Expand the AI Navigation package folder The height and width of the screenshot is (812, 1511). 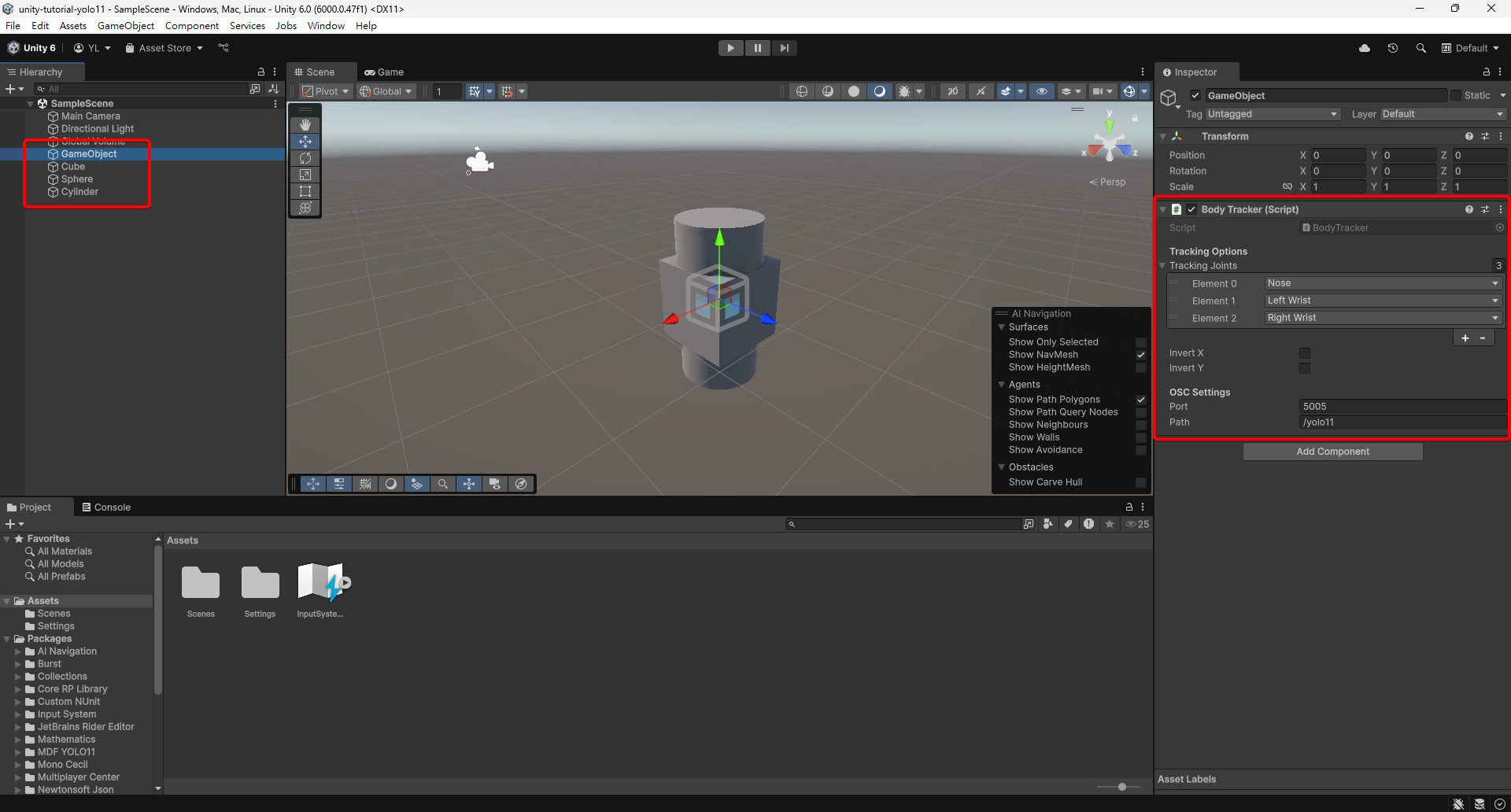click(18, 651)
